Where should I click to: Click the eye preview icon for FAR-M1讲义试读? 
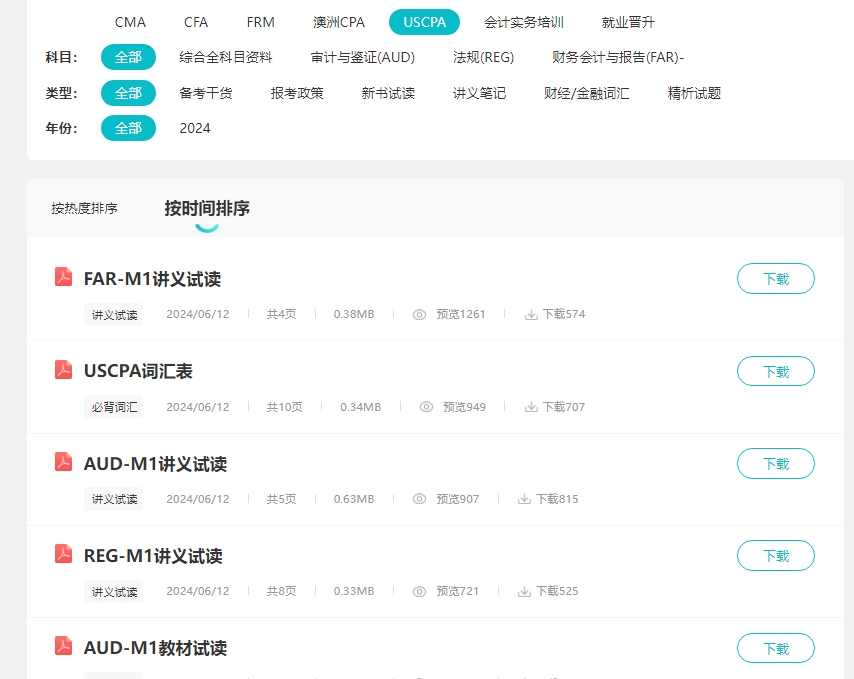click(420, 314)
